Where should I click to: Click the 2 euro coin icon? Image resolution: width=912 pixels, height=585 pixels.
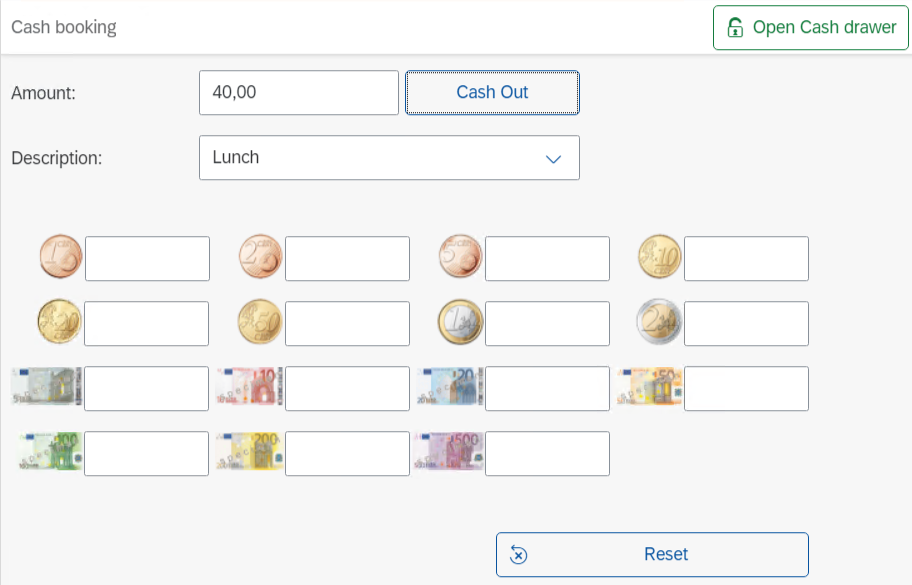[x=660, y=323]
